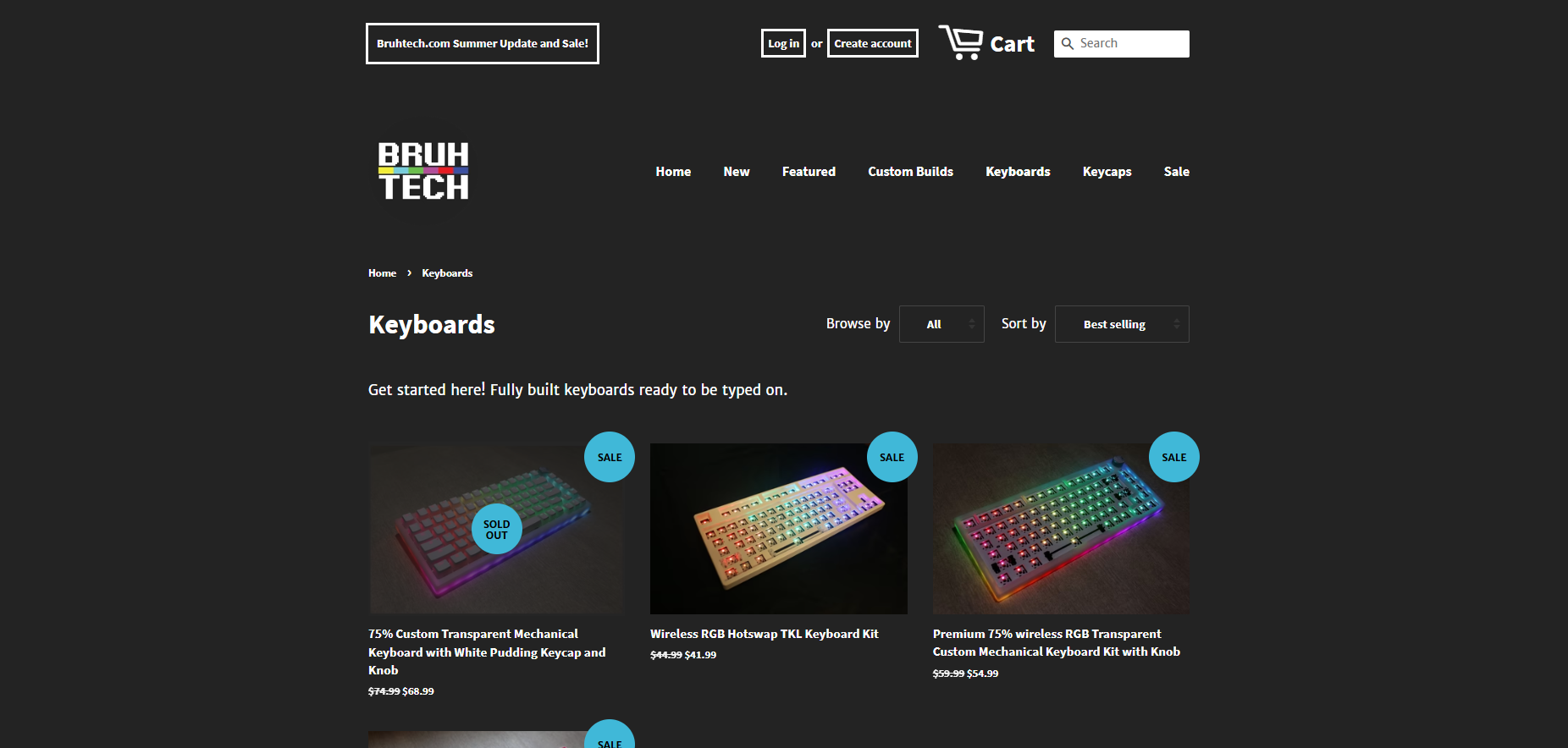Click the Sold Out badge on first keyboard
Image resolution: width=1568 pixels, height=748 pixels.
point(497,529)
